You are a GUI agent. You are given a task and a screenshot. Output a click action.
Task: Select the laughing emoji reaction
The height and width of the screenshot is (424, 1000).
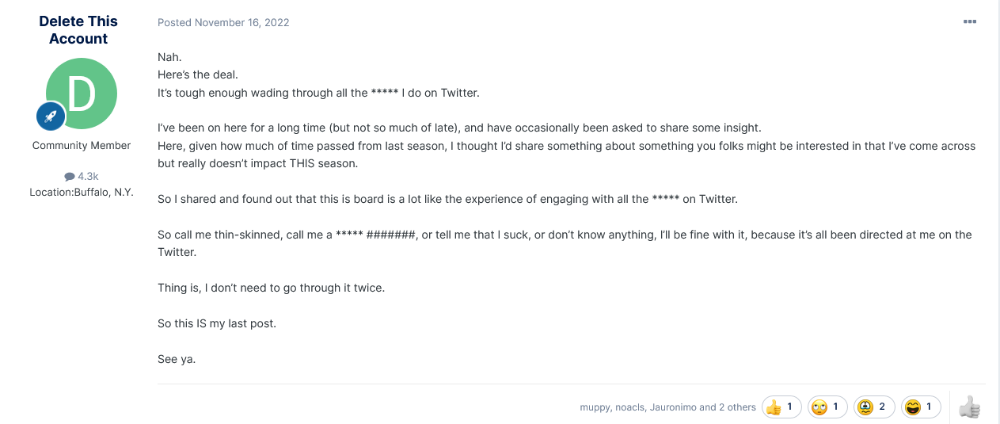pyautogui.click(x=918, y=406)
